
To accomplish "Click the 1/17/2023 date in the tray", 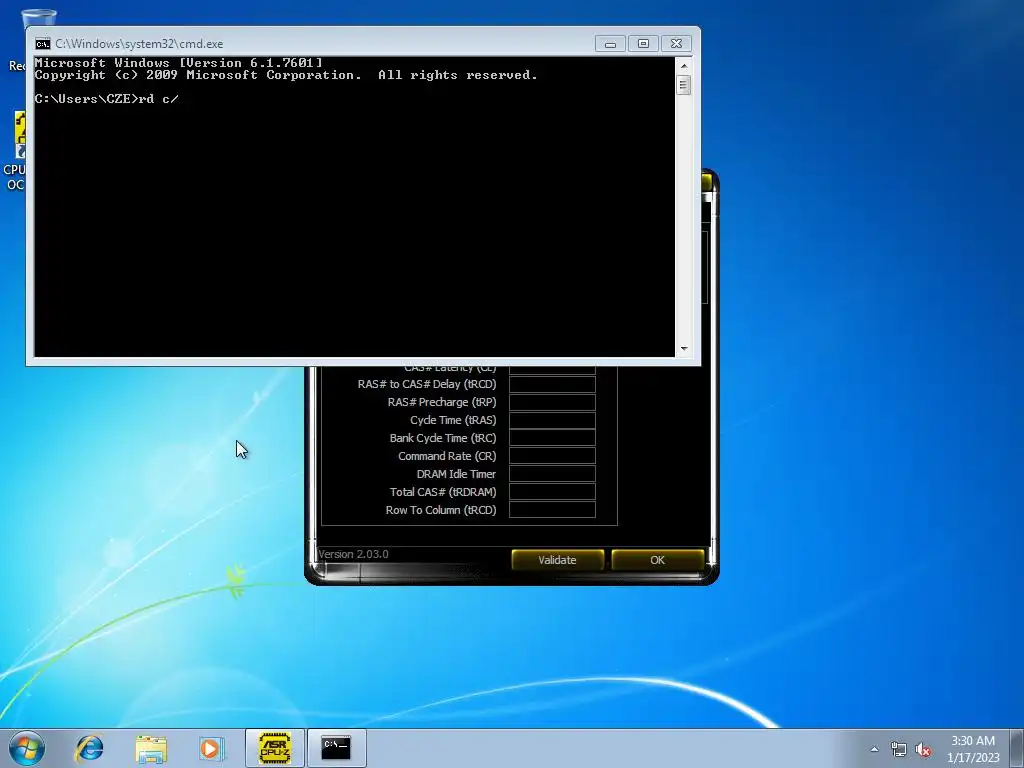I will coord(973,758).
